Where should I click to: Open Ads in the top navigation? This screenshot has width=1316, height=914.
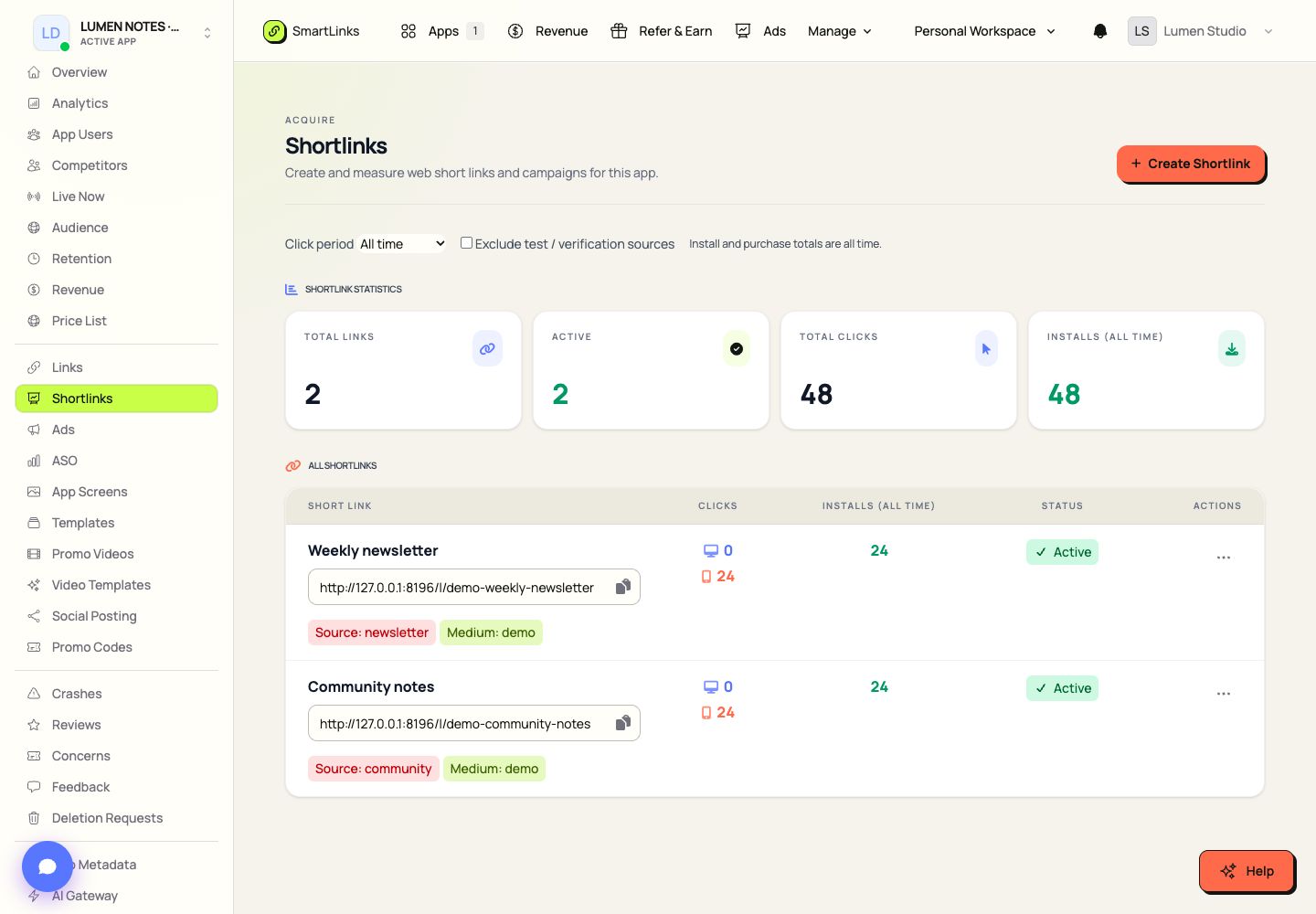[760, 31]
